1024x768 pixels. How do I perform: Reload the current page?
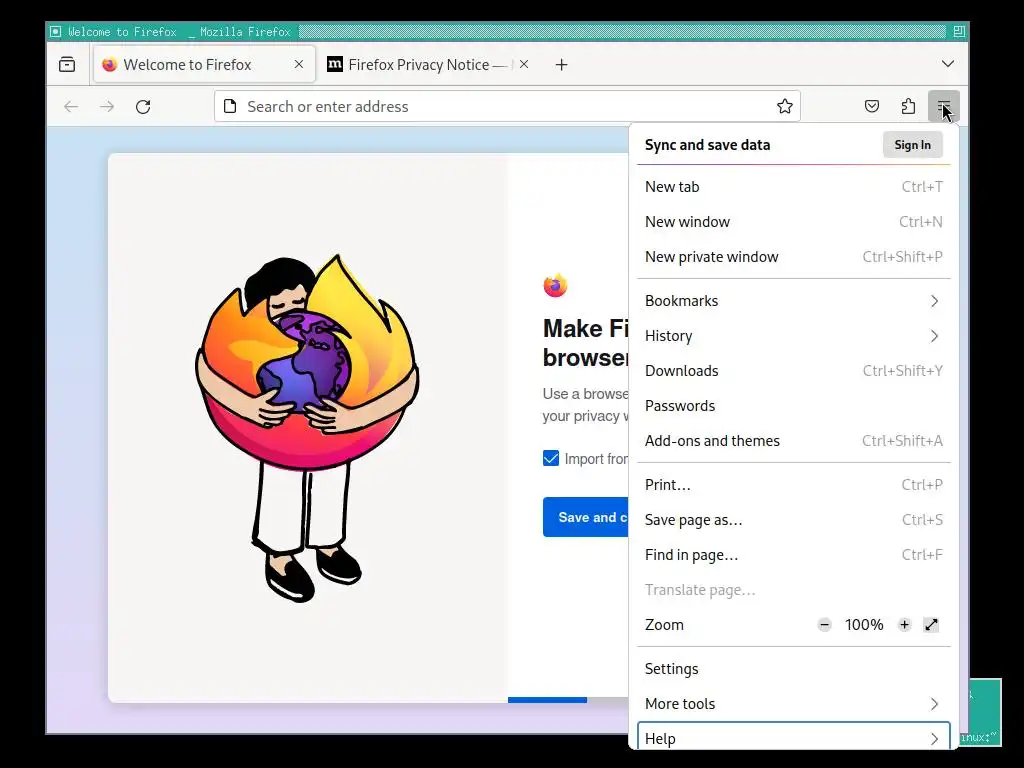[143, 106]
